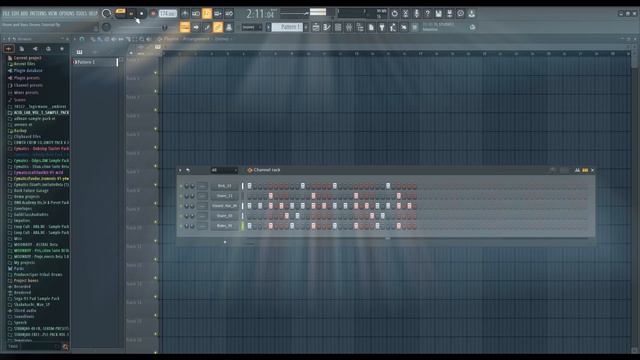The height and width of the screenshot is (360, 640).
Task: Select the top channel name button
Action: 224,186
